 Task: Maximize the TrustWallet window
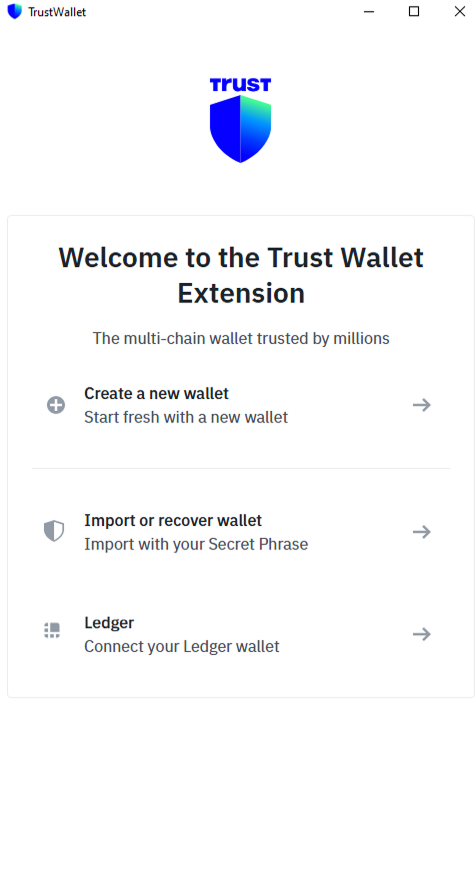pos(414,11)
